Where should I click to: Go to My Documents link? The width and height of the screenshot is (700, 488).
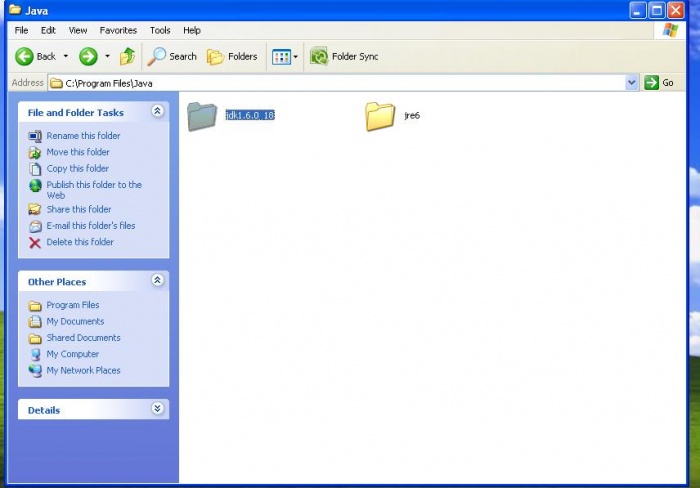(x=75, y=321)
